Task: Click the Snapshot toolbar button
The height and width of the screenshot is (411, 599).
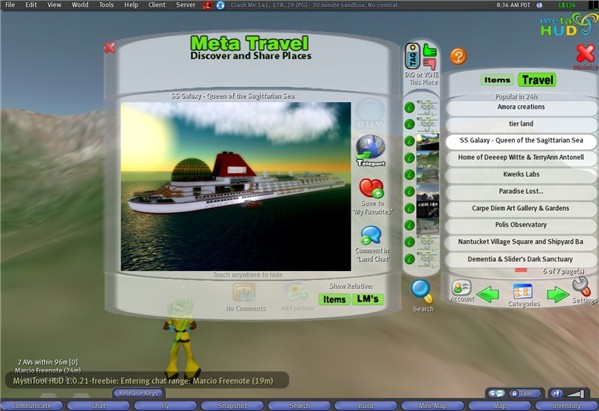Action: point(232,406)
